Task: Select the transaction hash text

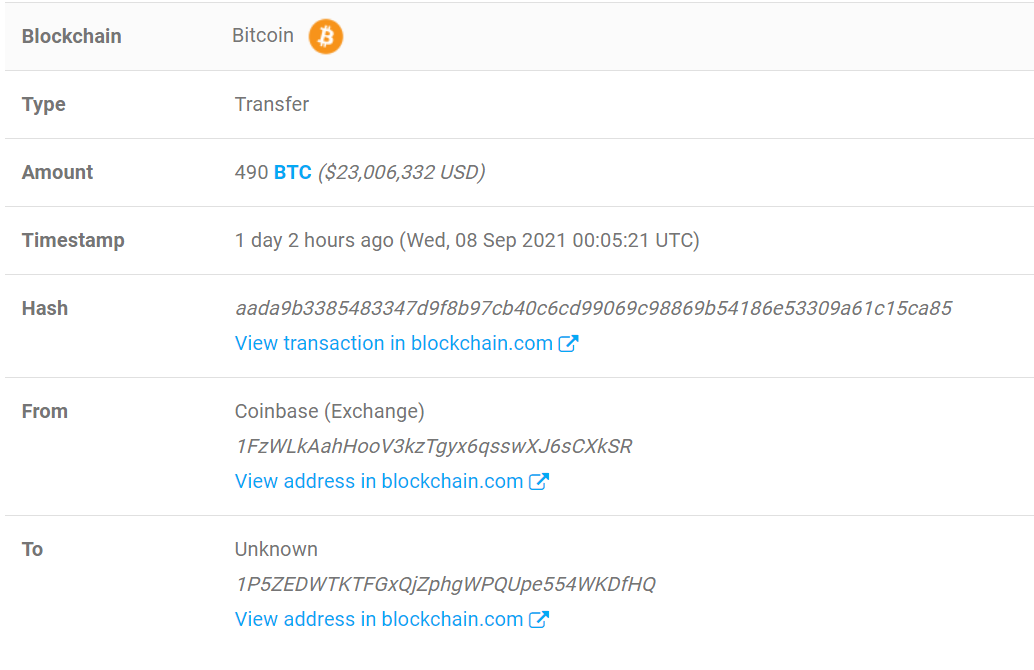Action: tap(593, 309)
